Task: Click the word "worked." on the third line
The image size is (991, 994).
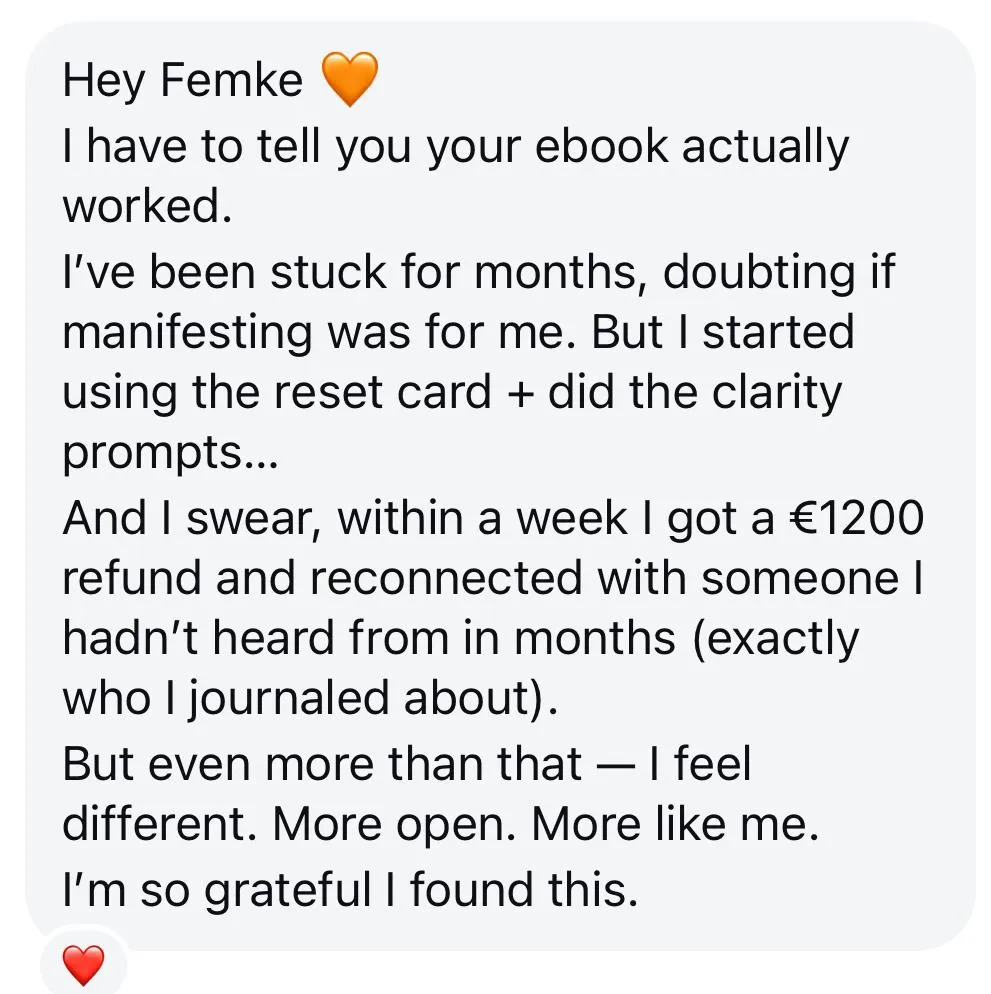Action: point(141,206)
